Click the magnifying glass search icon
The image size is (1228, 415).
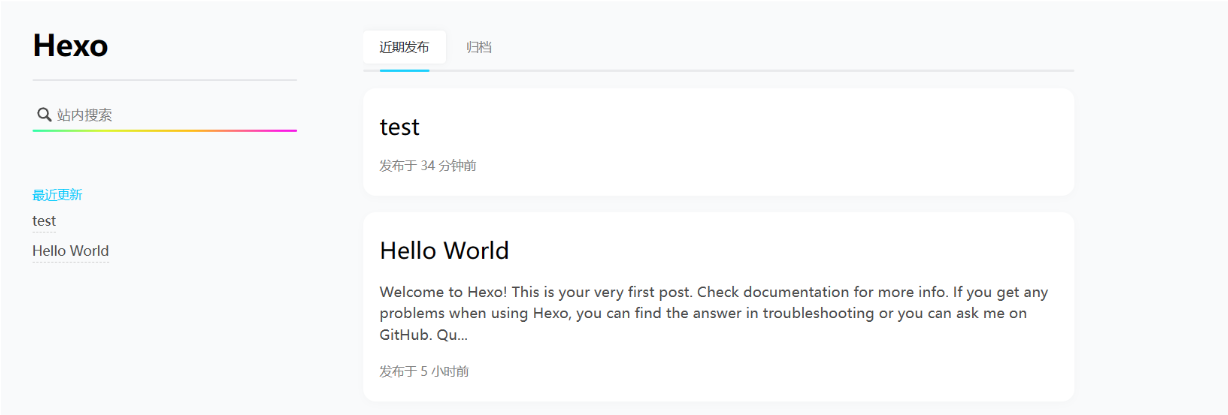coord(44,115)
